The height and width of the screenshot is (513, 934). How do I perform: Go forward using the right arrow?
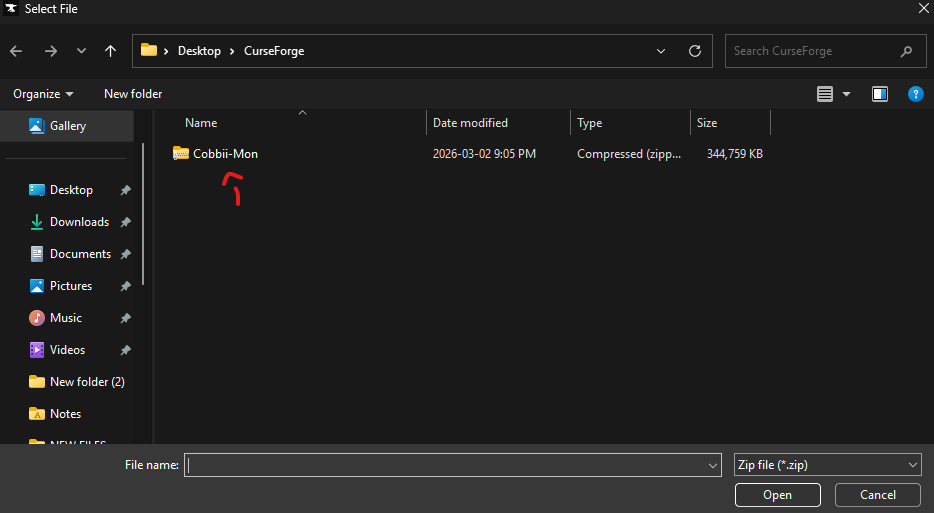pos(51,51)
